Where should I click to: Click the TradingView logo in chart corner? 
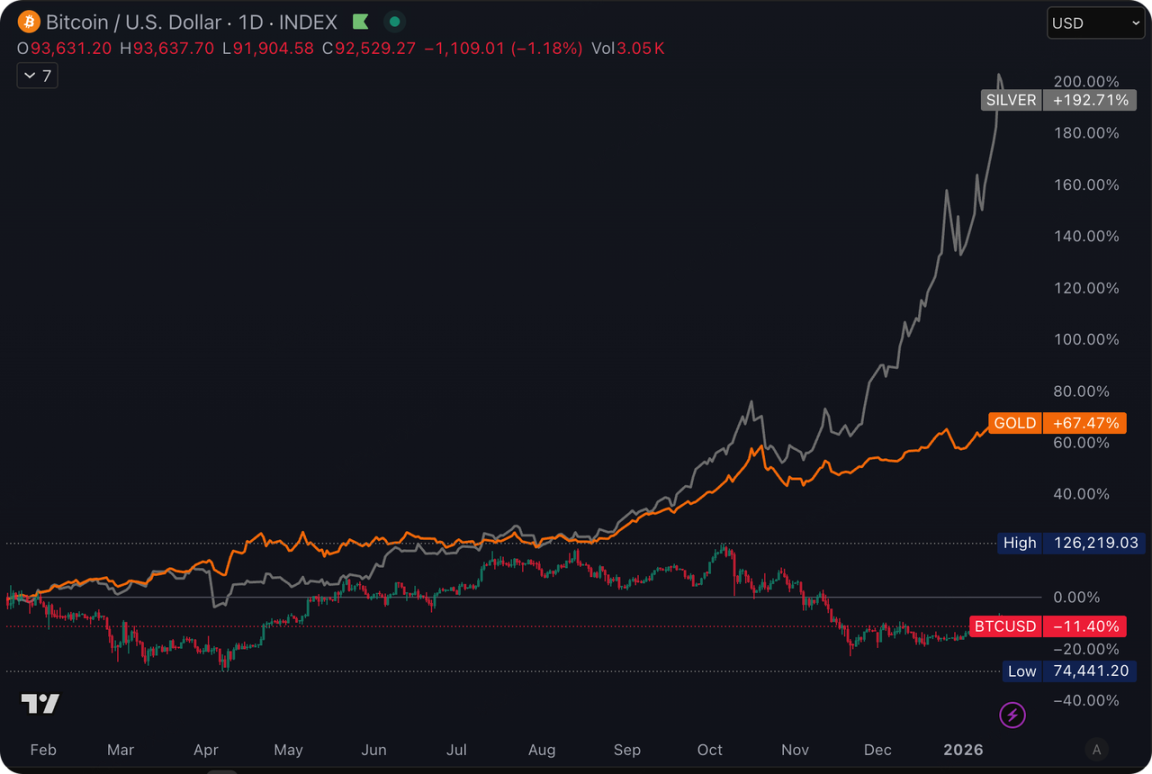click(x=40, y=704)
